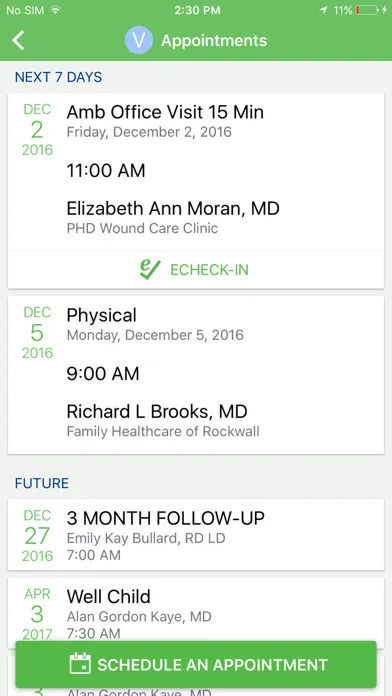
Task: Tap the eCheck-in checkmark icon
Action: [150, 269]
